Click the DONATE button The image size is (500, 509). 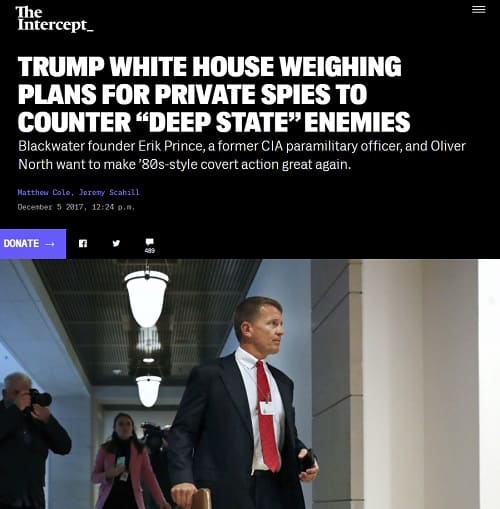[x=33, y=244]
